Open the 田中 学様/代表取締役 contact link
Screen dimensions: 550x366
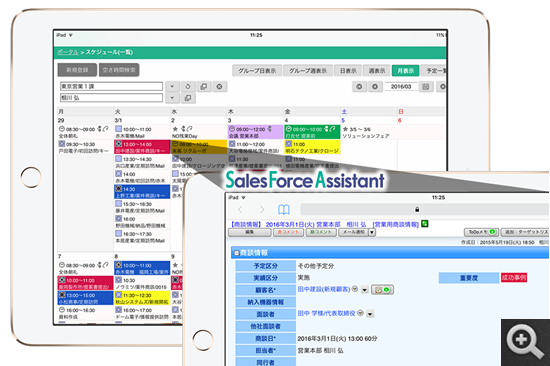(327, 313)
